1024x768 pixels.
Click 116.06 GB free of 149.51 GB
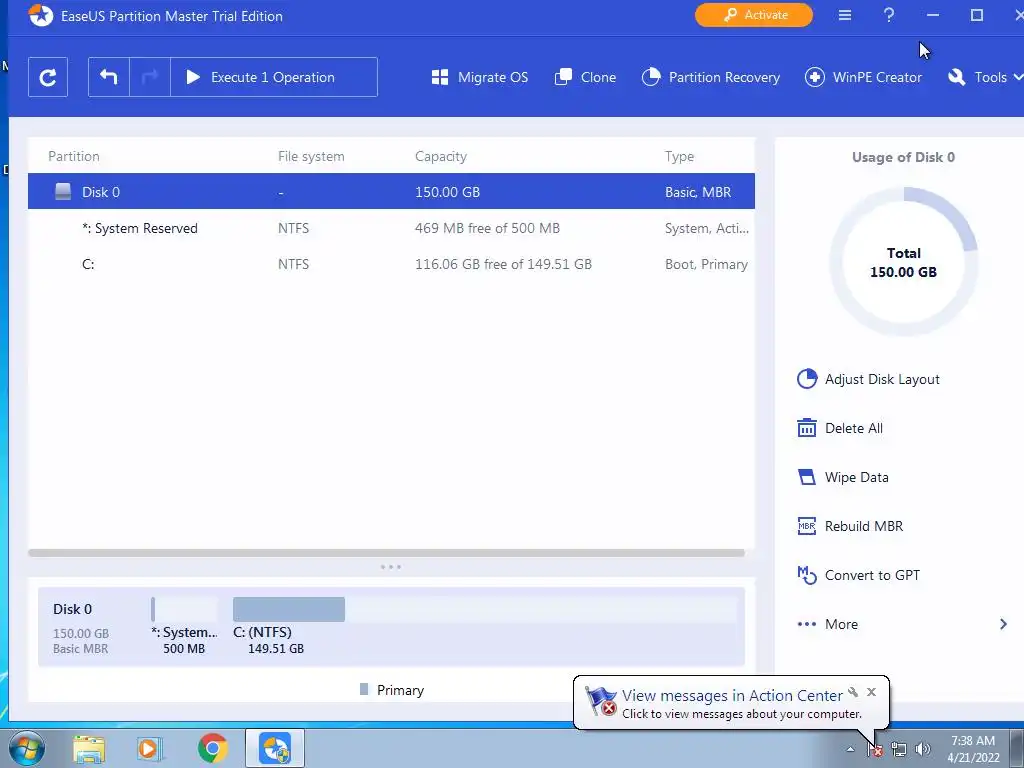pos(503,264)
